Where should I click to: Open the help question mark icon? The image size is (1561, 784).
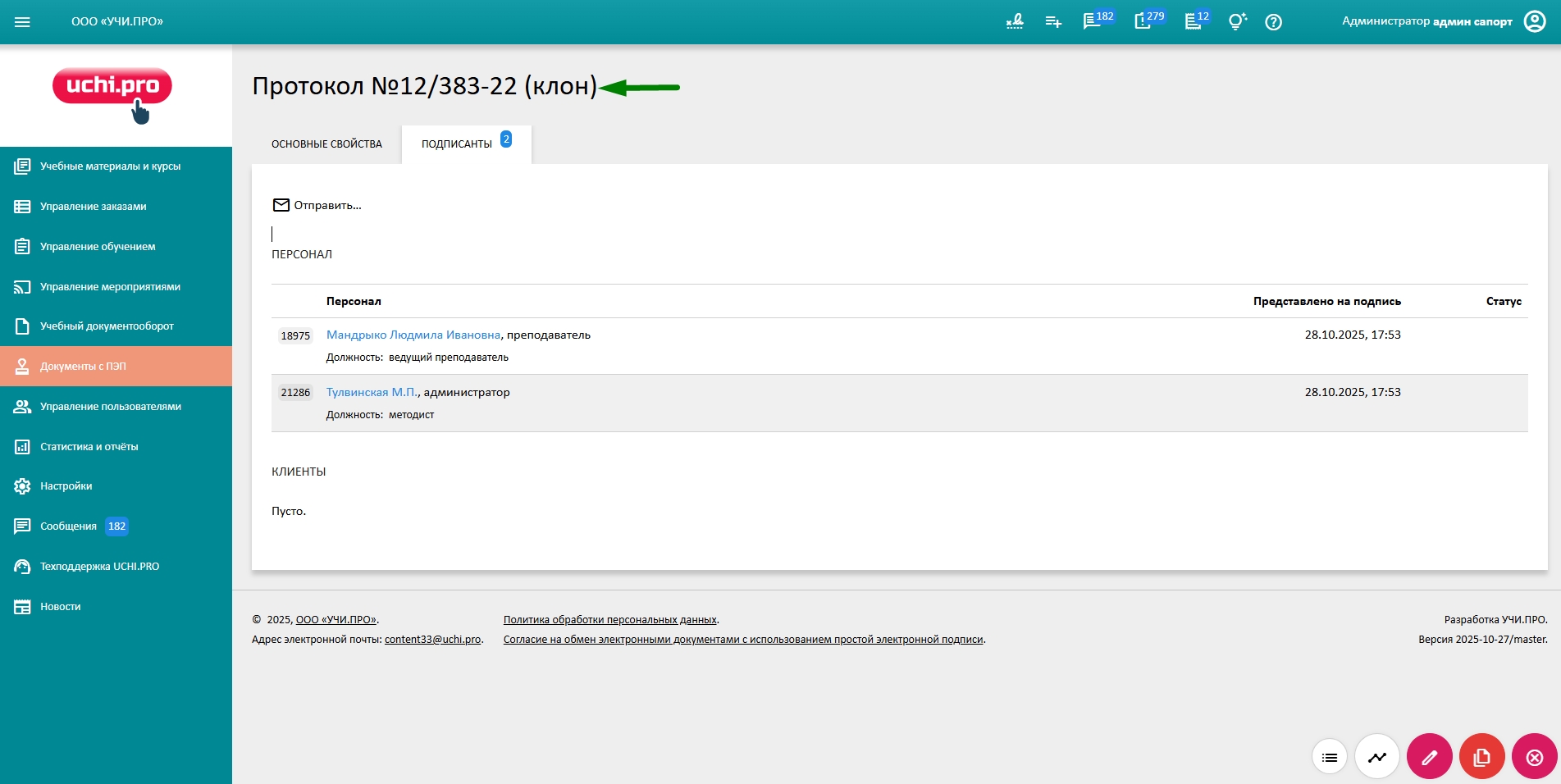point(1273,22)
